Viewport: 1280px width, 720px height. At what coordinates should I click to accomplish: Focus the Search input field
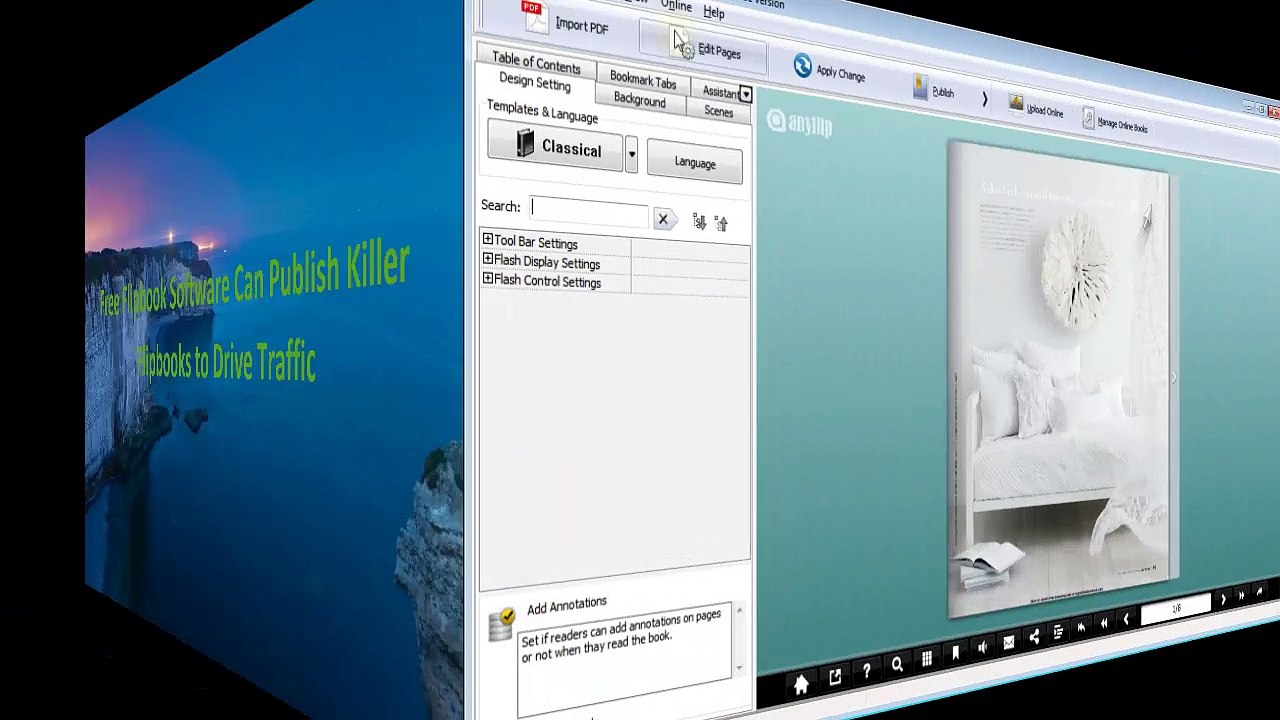[x=589, y=210]
